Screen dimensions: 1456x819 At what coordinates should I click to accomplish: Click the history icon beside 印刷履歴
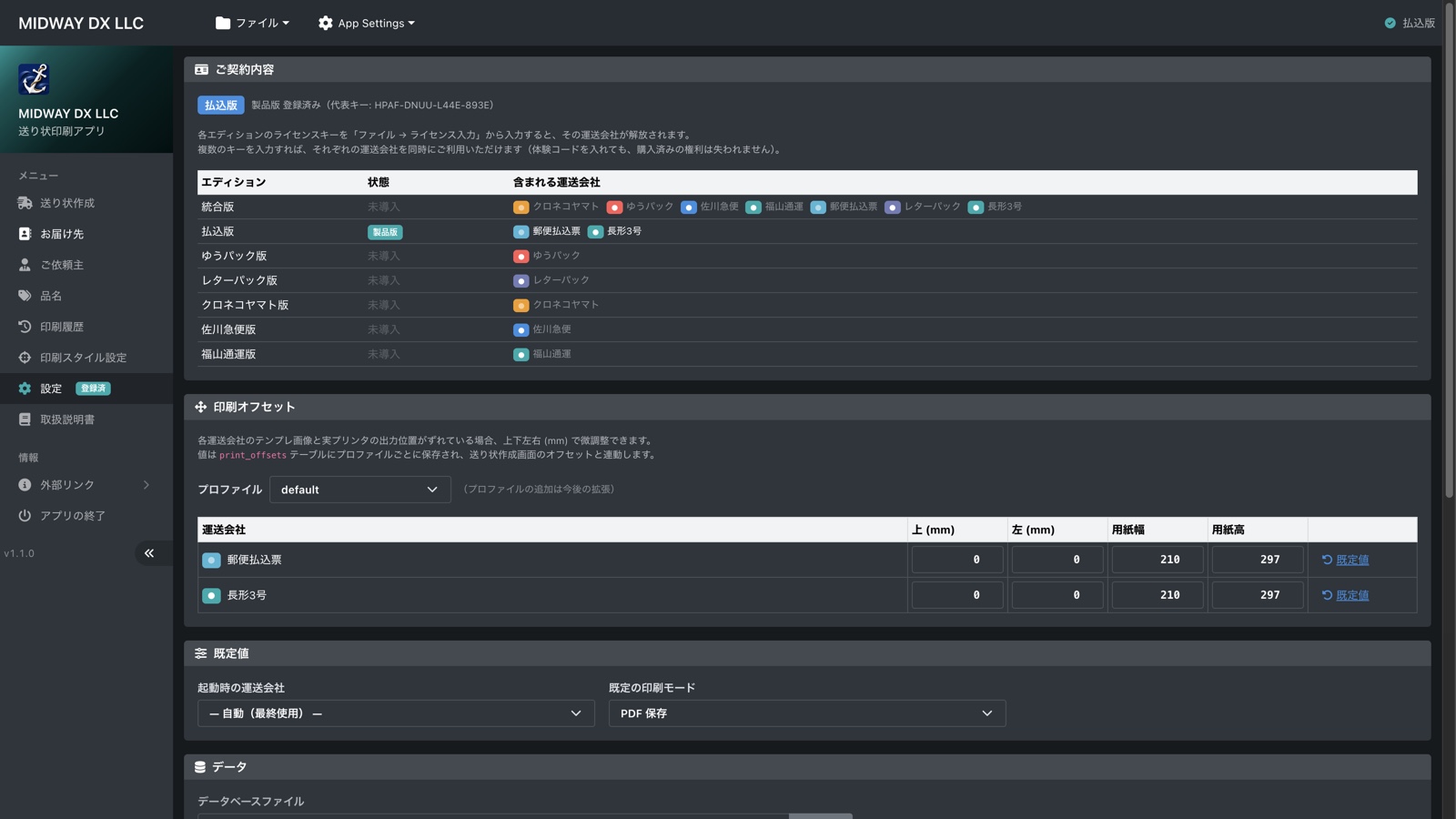coord(25,327)
